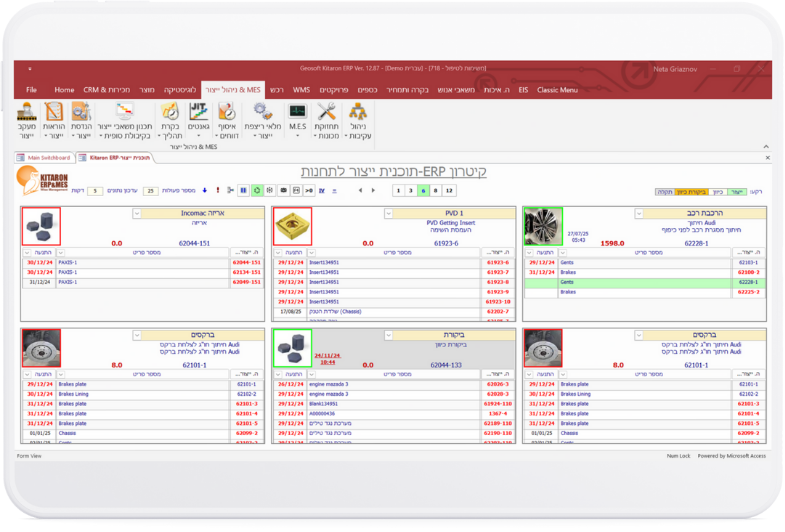Viewport: 785px width, 532px height.
Task: Go to next stations page with right arrow
Action: tap(373, 191)
